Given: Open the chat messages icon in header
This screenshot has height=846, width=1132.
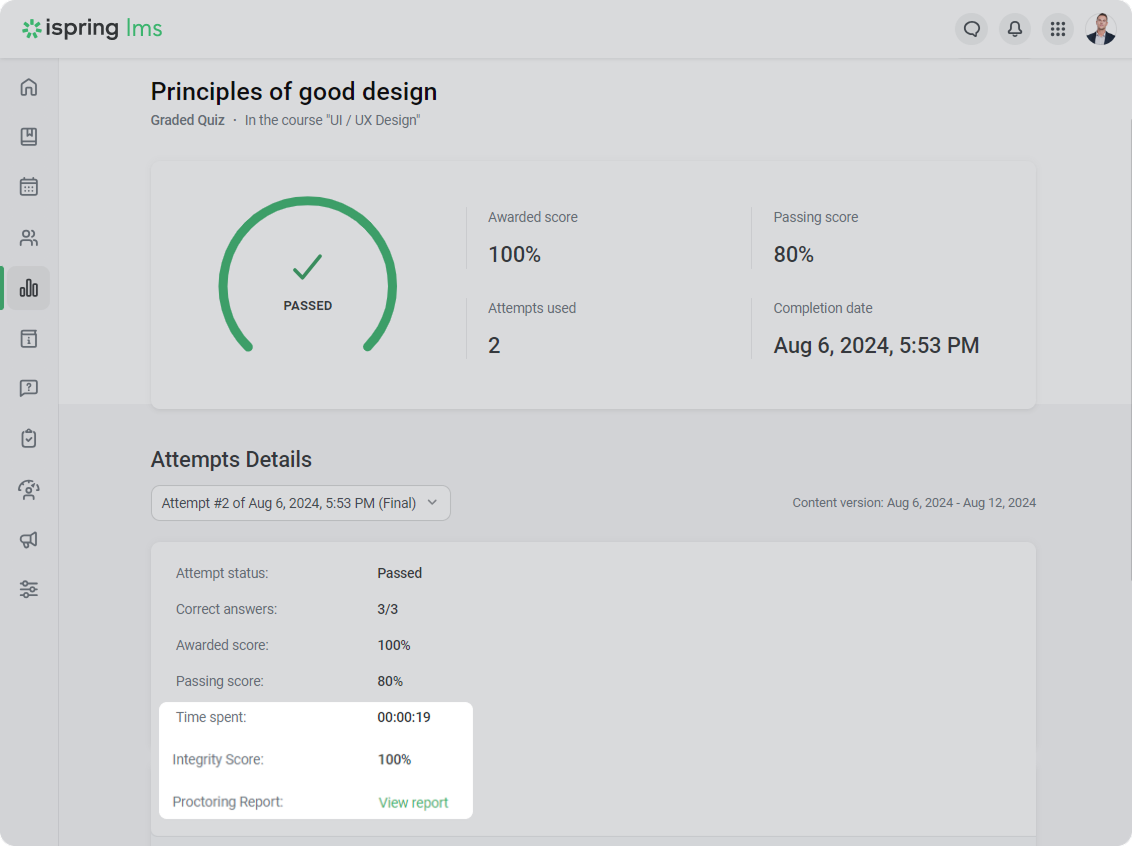Looking at the screenshot, I should click(971, 29).
